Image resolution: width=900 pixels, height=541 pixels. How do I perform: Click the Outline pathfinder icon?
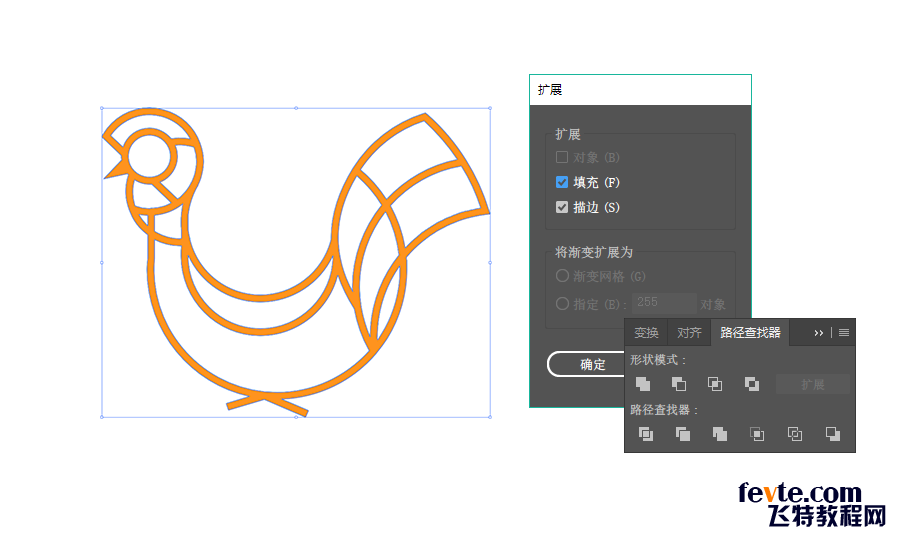tap(794, 434)
